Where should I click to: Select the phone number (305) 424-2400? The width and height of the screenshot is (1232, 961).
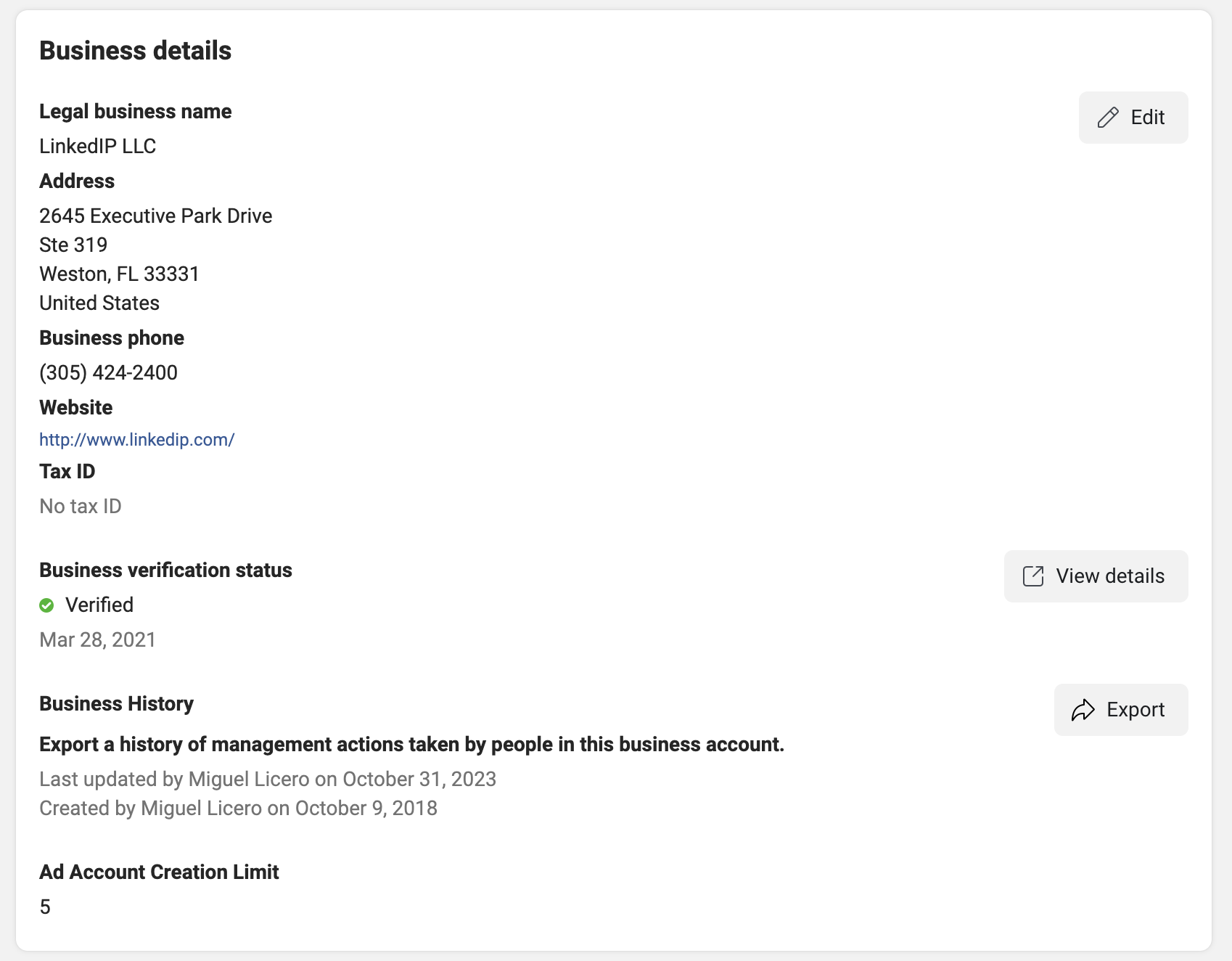pyautogui.click(x=109, y=373)
